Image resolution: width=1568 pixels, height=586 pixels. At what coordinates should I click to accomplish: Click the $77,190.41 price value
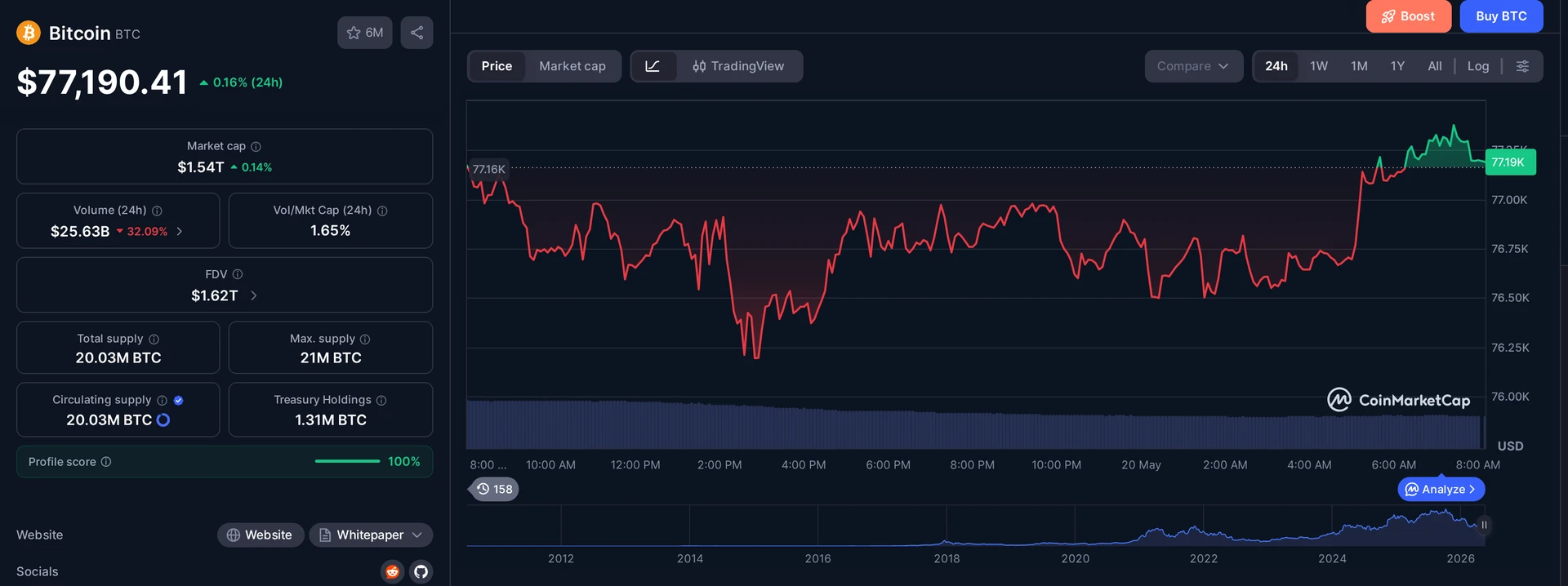pyautogui.click(x=102, y=82)
